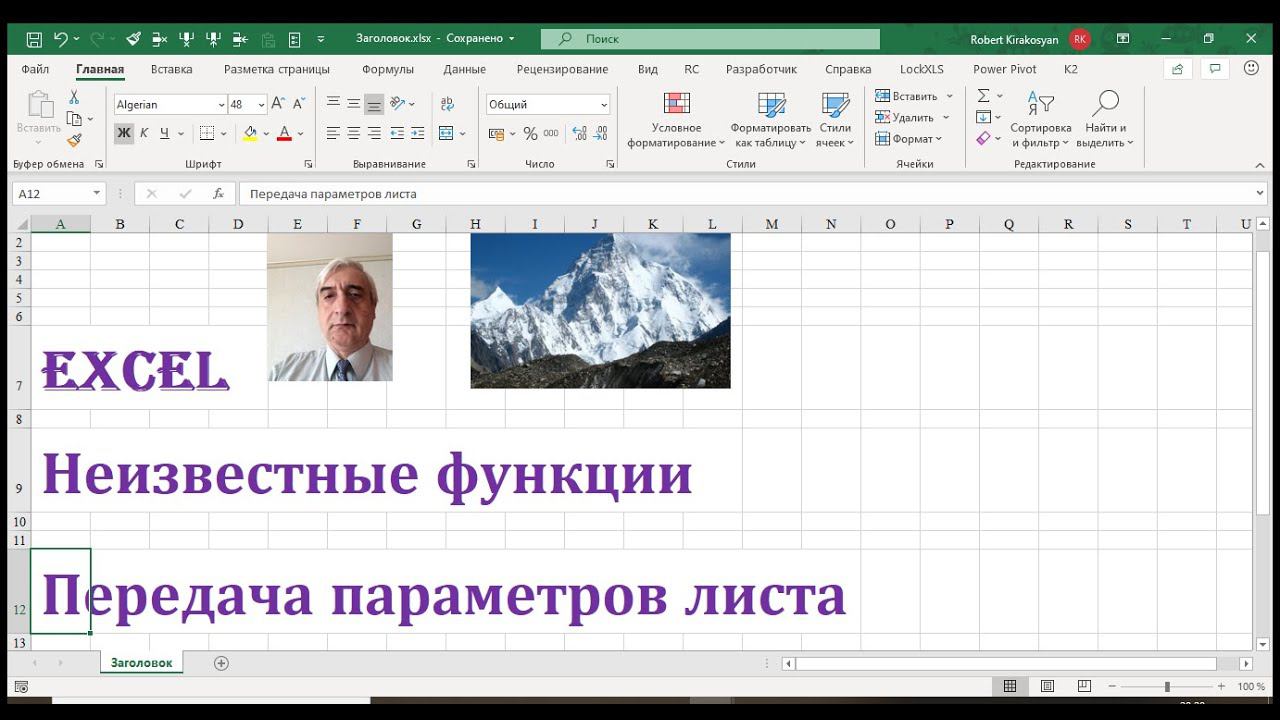Click the Fill down icon
The height and width of the screenshot is (720, 1280).
984,117
